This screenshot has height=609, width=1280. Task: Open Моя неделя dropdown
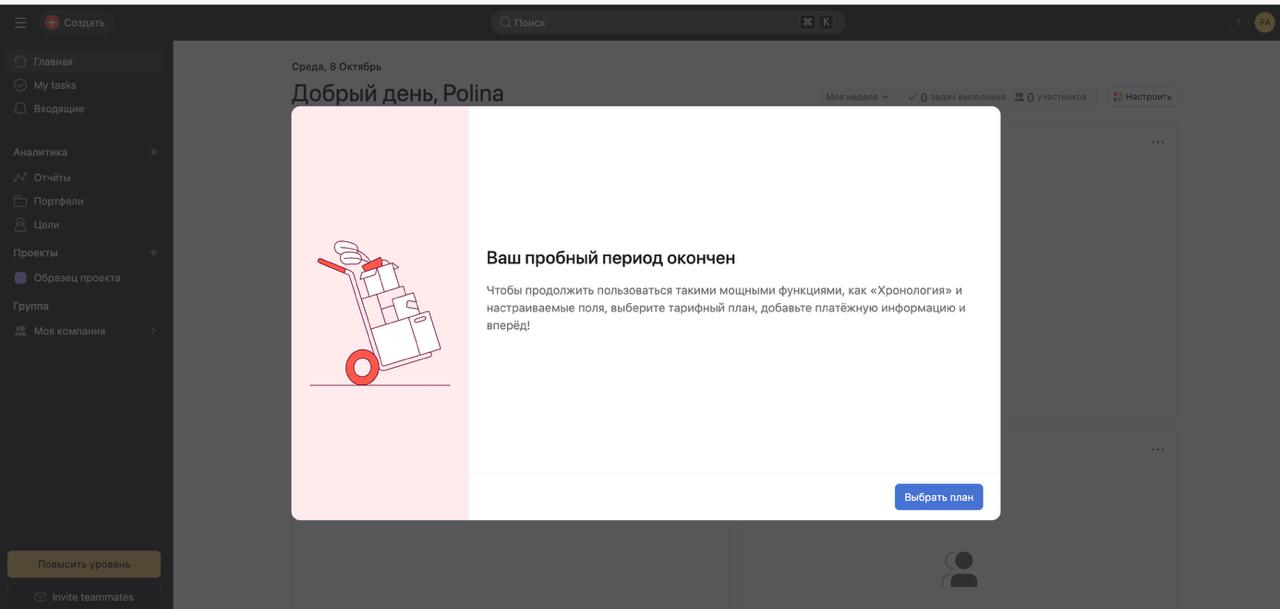[856, 97]
